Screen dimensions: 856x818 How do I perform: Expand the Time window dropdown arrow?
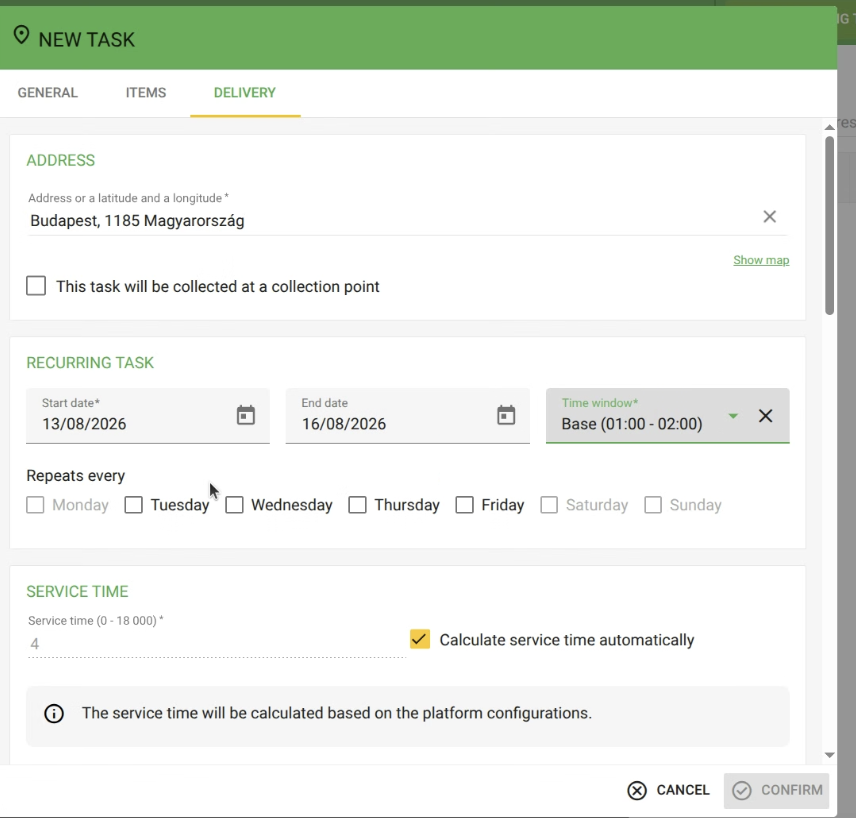click(x=733, y=416)
